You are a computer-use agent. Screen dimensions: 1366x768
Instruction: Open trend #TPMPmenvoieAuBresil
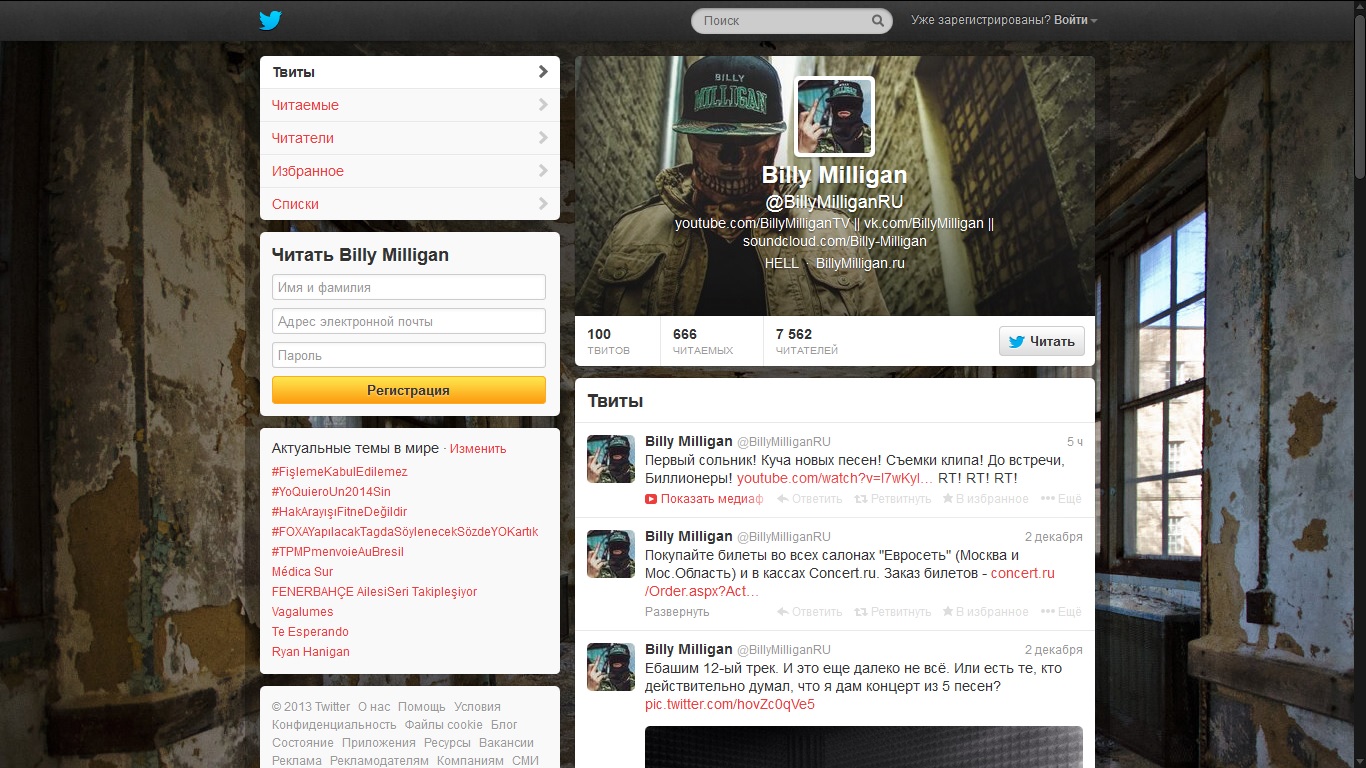click(338, 552)
